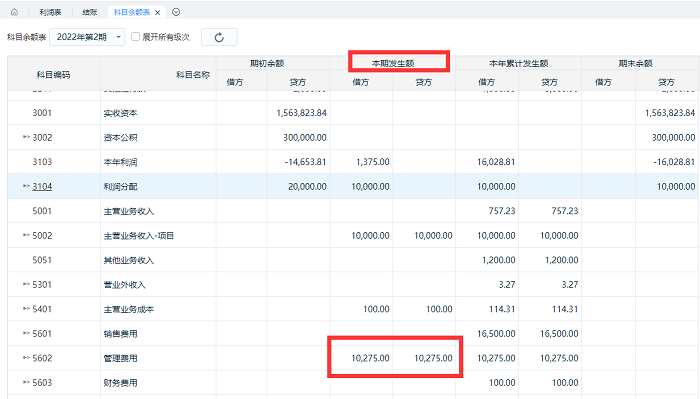Expand account 3002 资本公积

pyautogui.click(x=26, y=137)
